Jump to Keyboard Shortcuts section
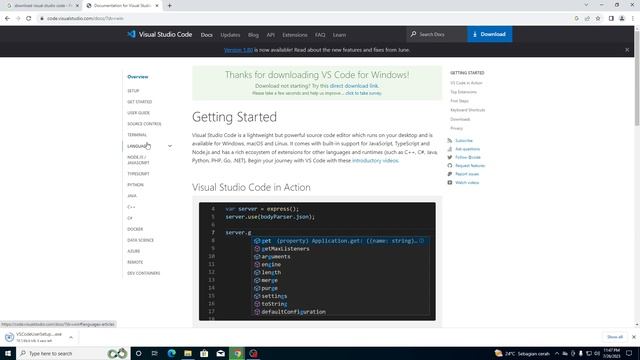The image size is (640, 360). (x=468, y=110)
